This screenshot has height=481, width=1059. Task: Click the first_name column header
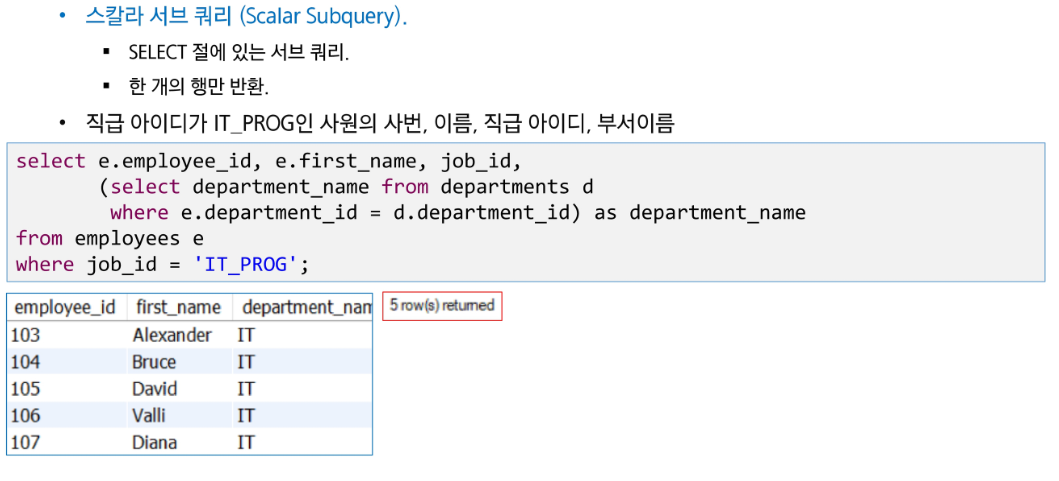(x=179, y=307)
